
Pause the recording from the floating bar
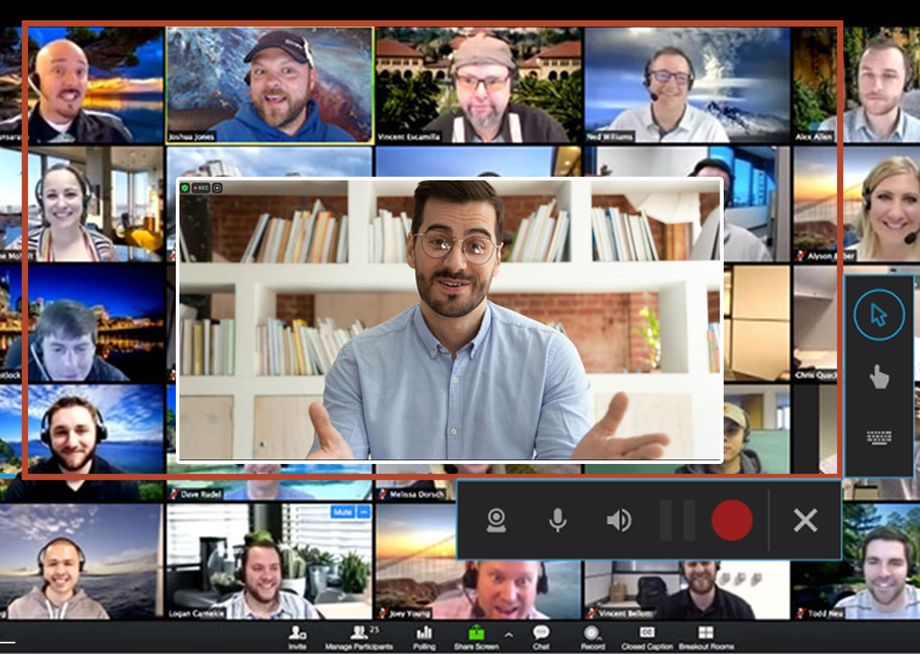678,519
